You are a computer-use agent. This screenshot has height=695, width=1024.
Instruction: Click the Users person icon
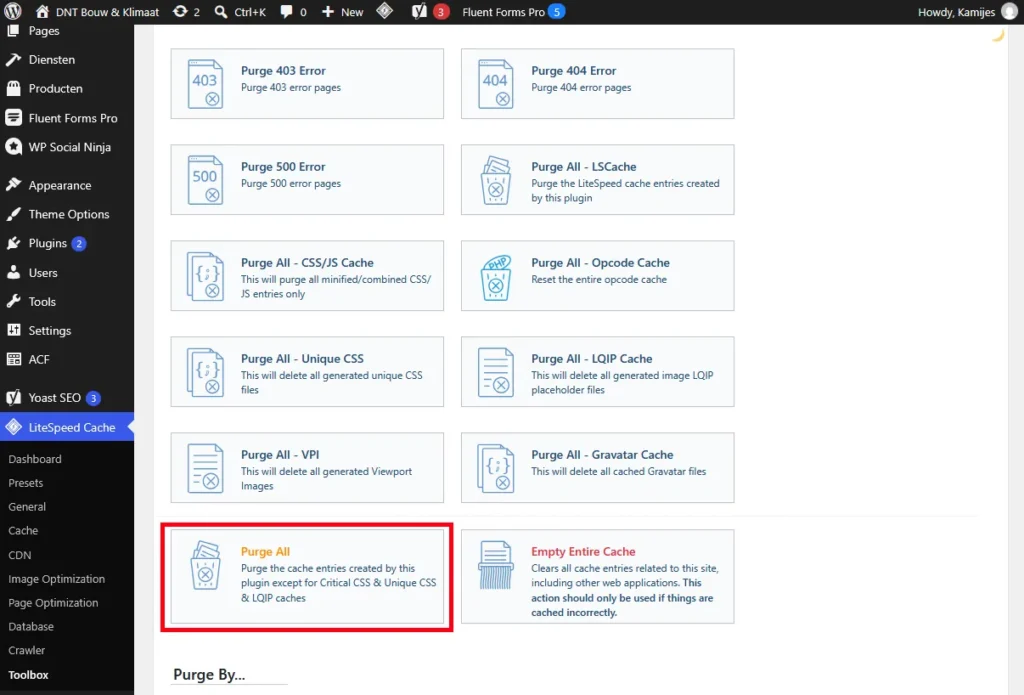(x=14, y=272)
